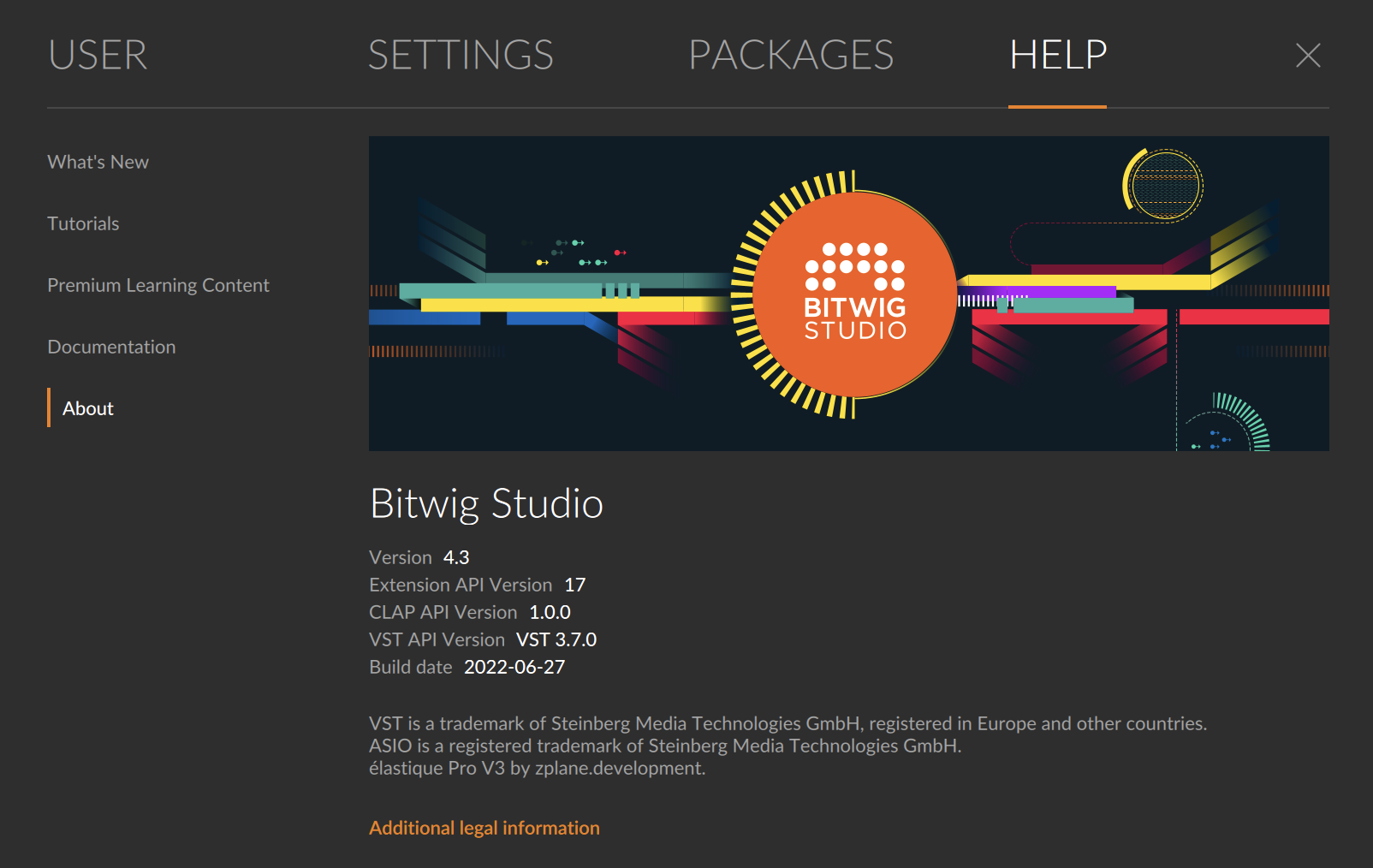
Task: Open the SETTINGS tab
Action: [x=461, y=56]
